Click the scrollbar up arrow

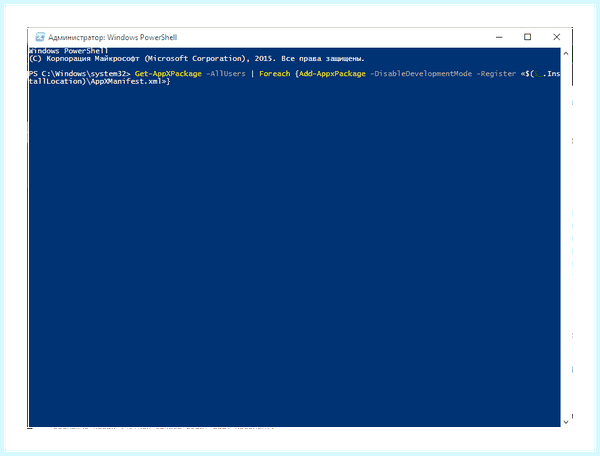(566, 54)
